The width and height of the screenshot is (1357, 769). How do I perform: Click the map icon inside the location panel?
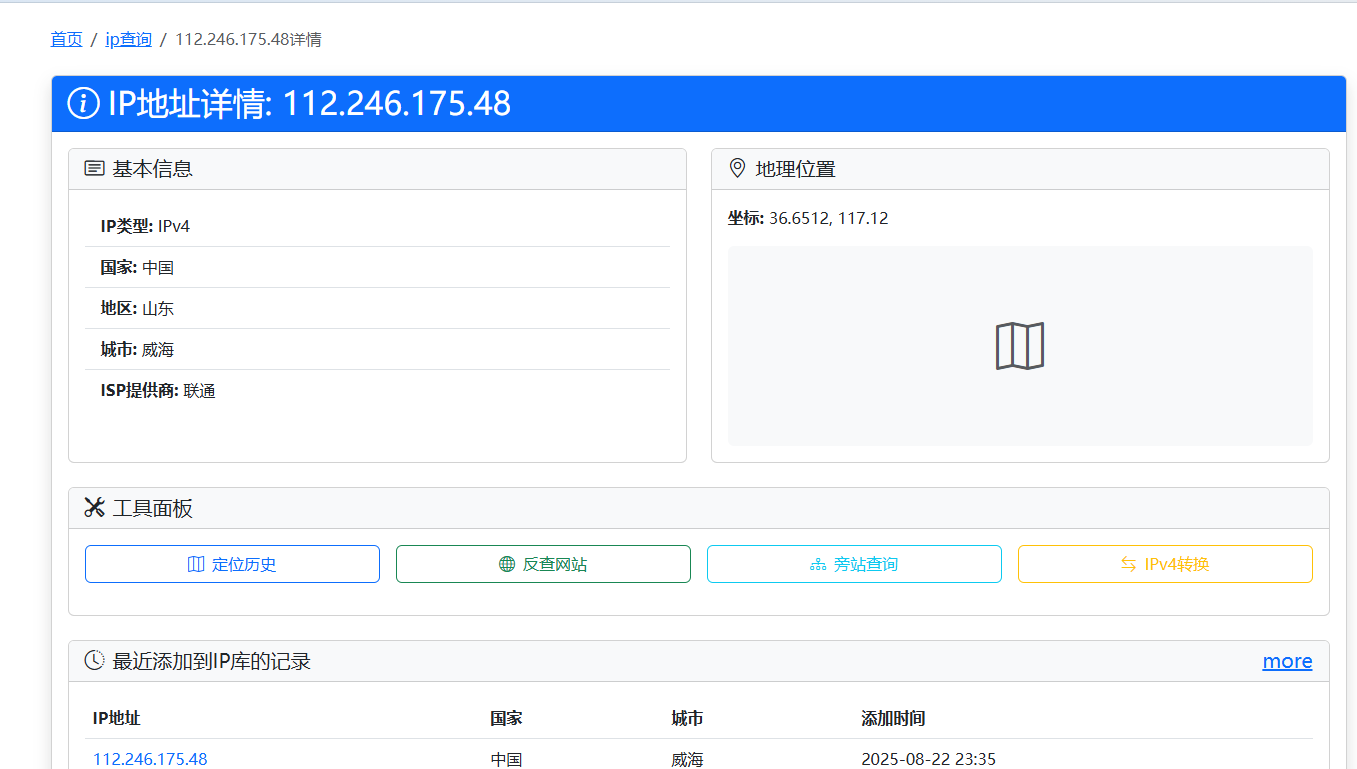pos(1019,345)
